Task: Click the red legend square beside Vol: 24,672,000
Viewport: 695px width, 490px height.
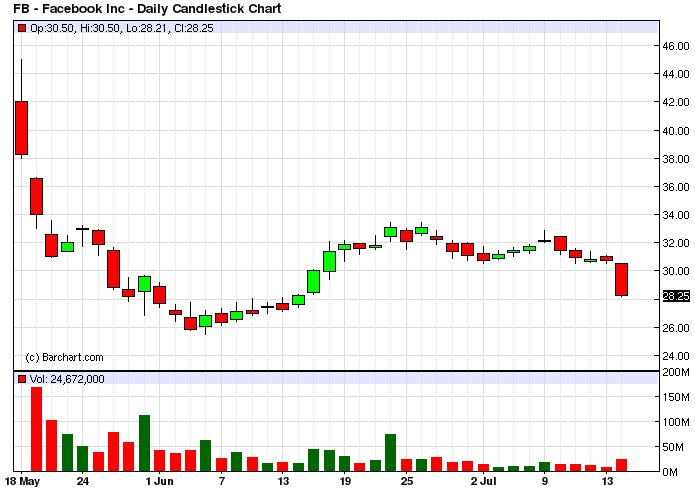Action: click(x=22, y=379)
